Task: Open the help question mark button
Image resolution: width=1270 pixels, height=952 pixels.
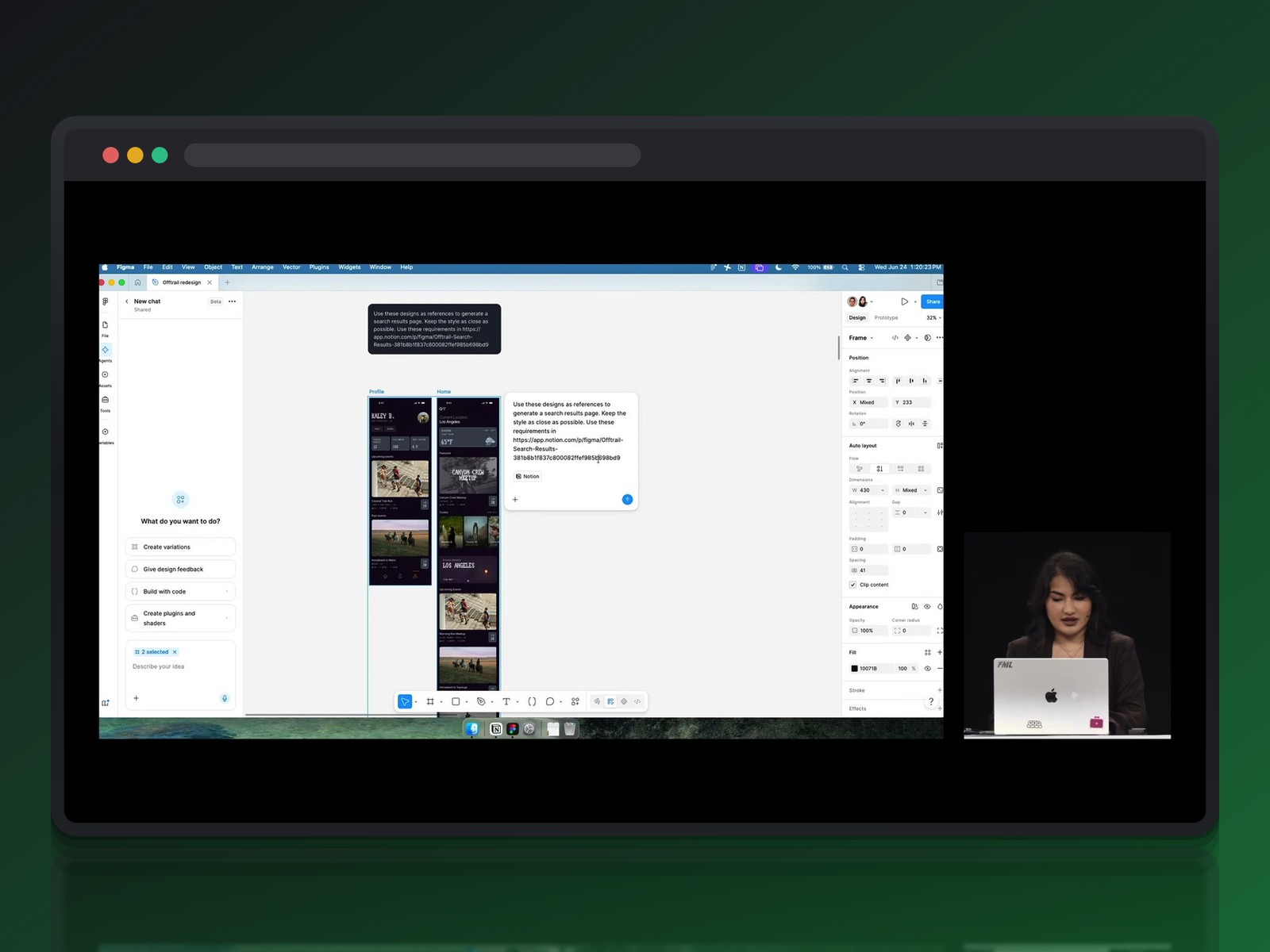Action: [931, 701]
